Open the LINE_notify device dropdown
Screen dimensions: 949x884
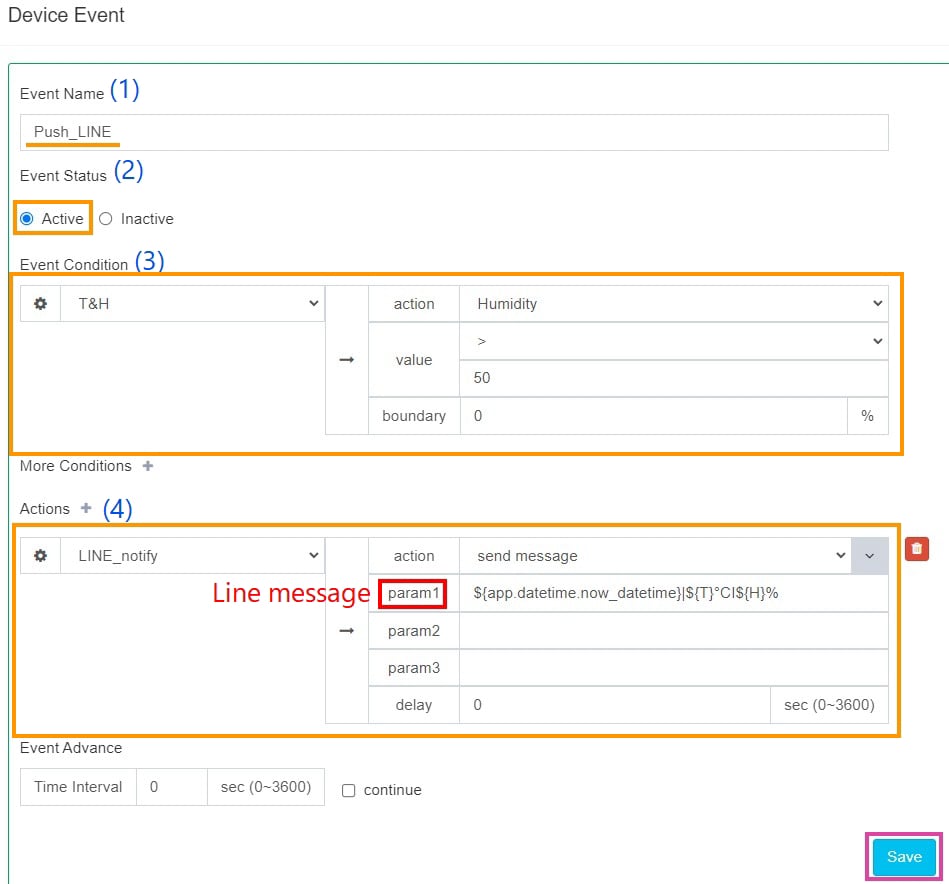pos(192,556)
